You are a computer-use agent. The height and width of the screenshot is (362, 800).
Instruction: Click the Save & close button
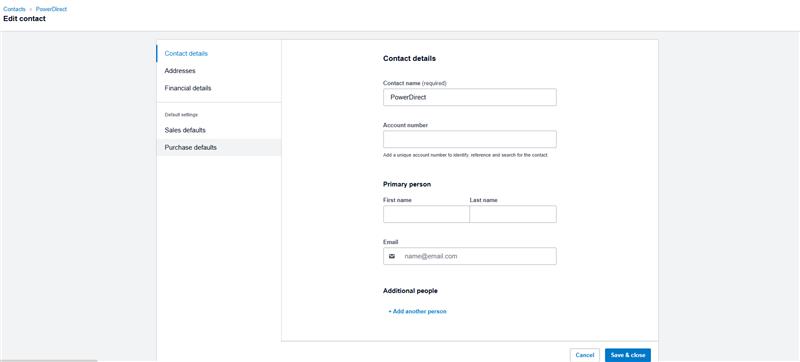click(x=628, y=355)
